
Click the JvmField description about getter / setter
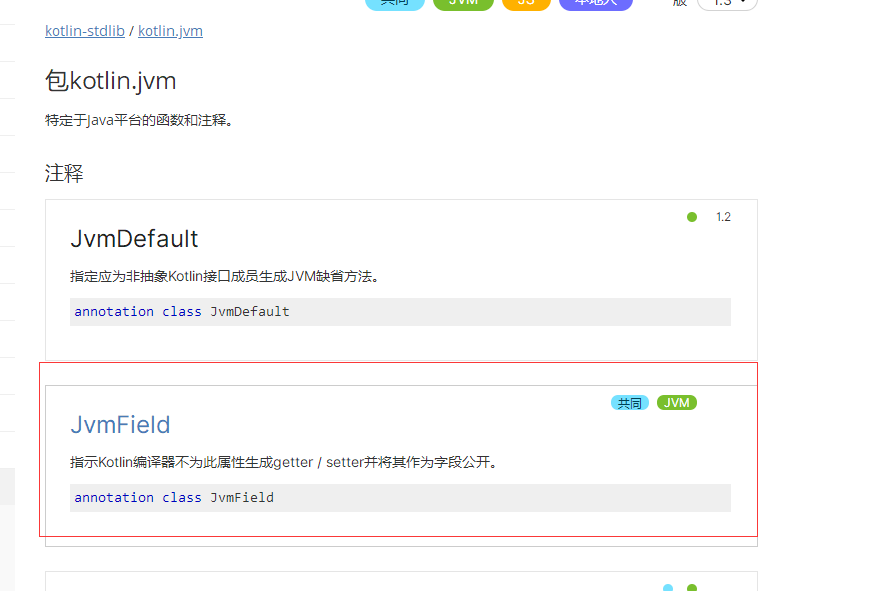[284, 463]
